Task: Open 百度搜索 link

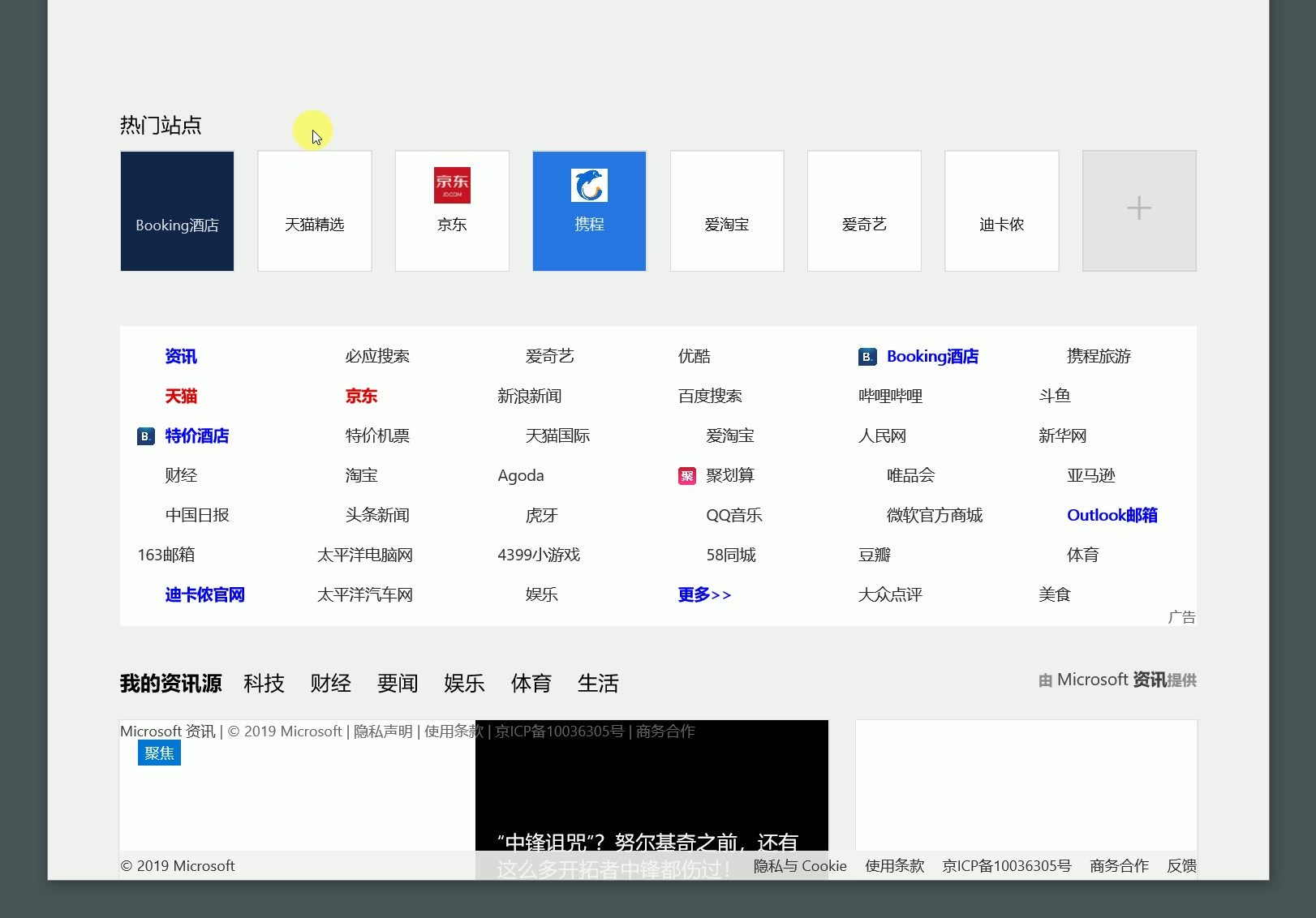Action: [x=710, y=396]
